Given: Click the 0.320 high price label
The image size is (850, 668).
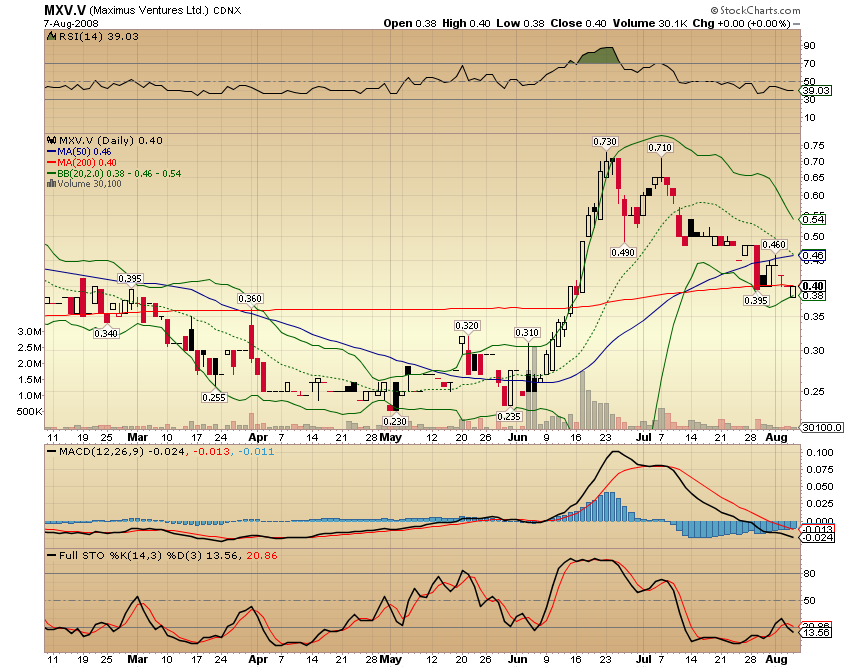Looking at the screenshot, I should (x=467, y=325).
